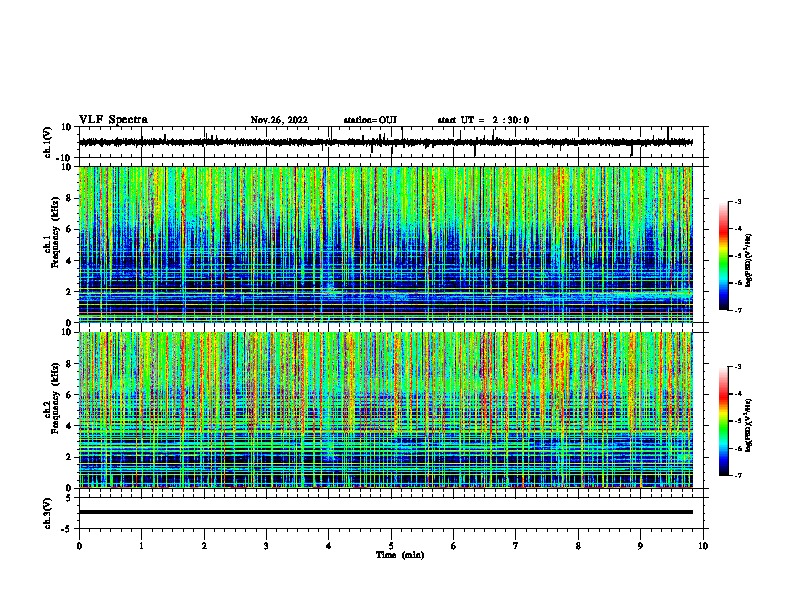792x612 pixels.
Task: Click the ch.1 waveform trace panel
Action: pos(393,142)
